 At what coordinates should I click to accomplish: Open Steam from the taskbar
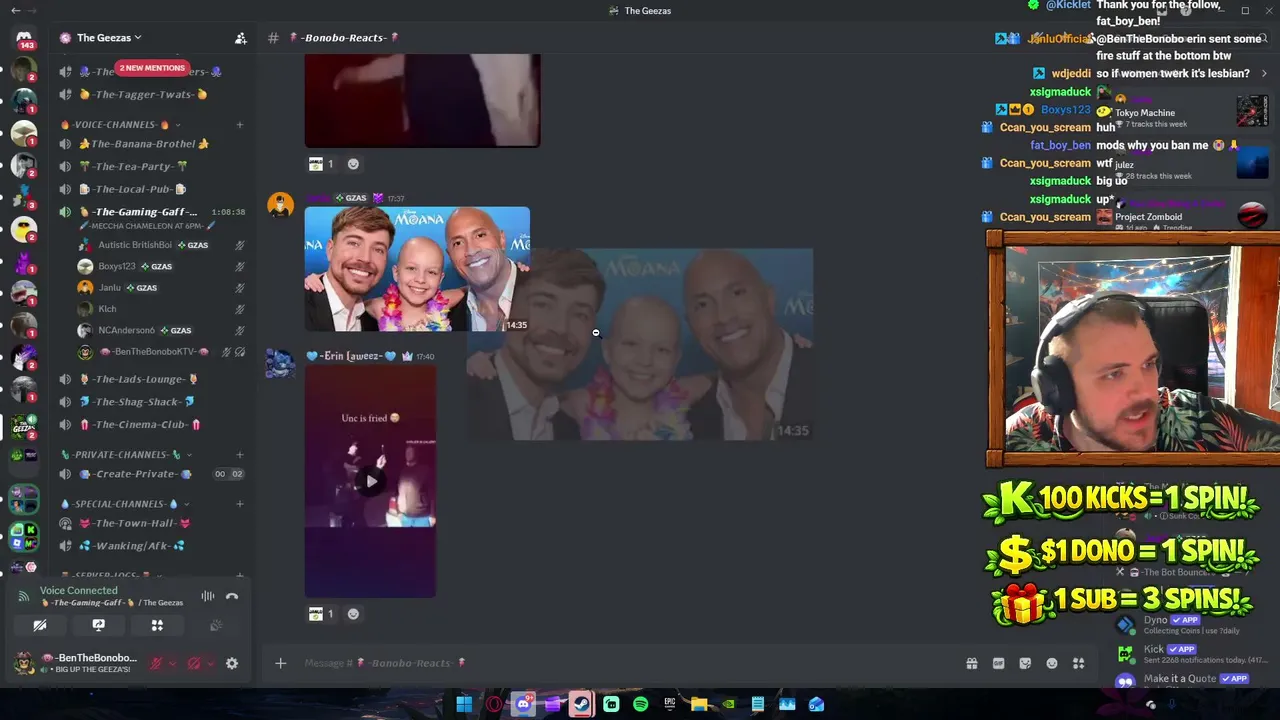581,705
